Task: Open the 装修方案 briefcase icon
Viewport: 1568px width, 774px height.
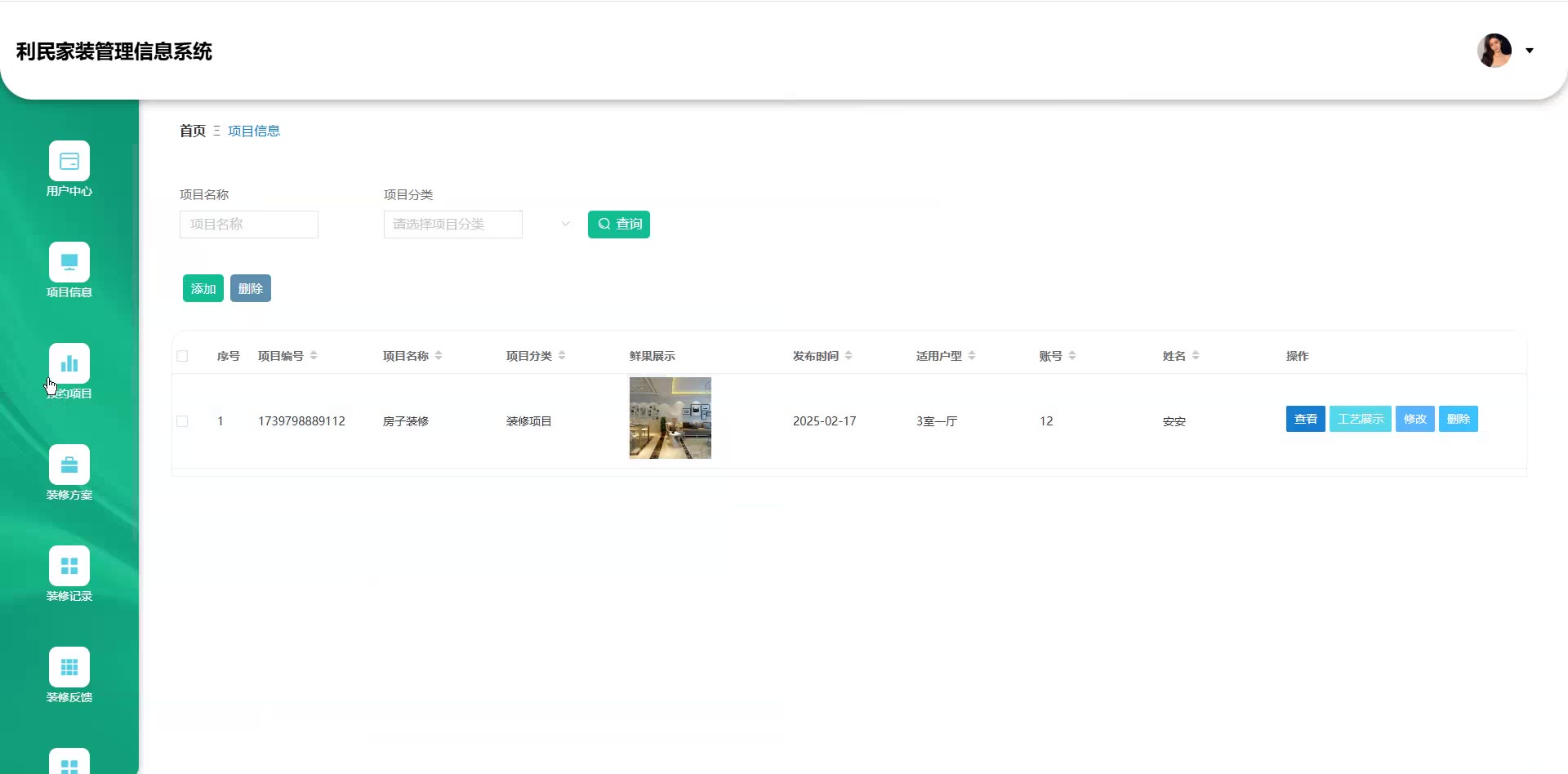Action: click(x=69, y=465)
